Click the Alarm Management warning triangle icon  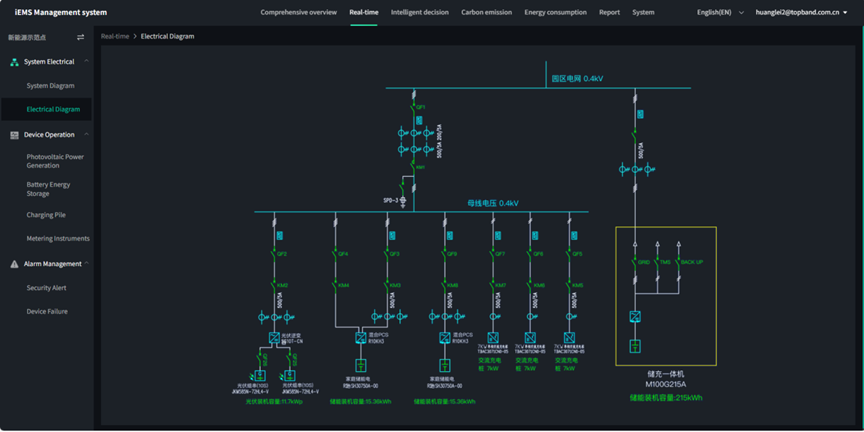coord(14,264)
